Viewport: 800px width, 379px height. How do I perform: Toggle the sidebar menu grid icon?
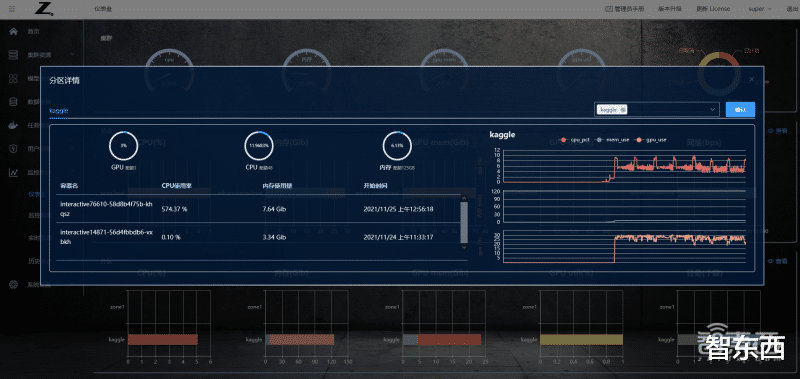coord(12,9)
